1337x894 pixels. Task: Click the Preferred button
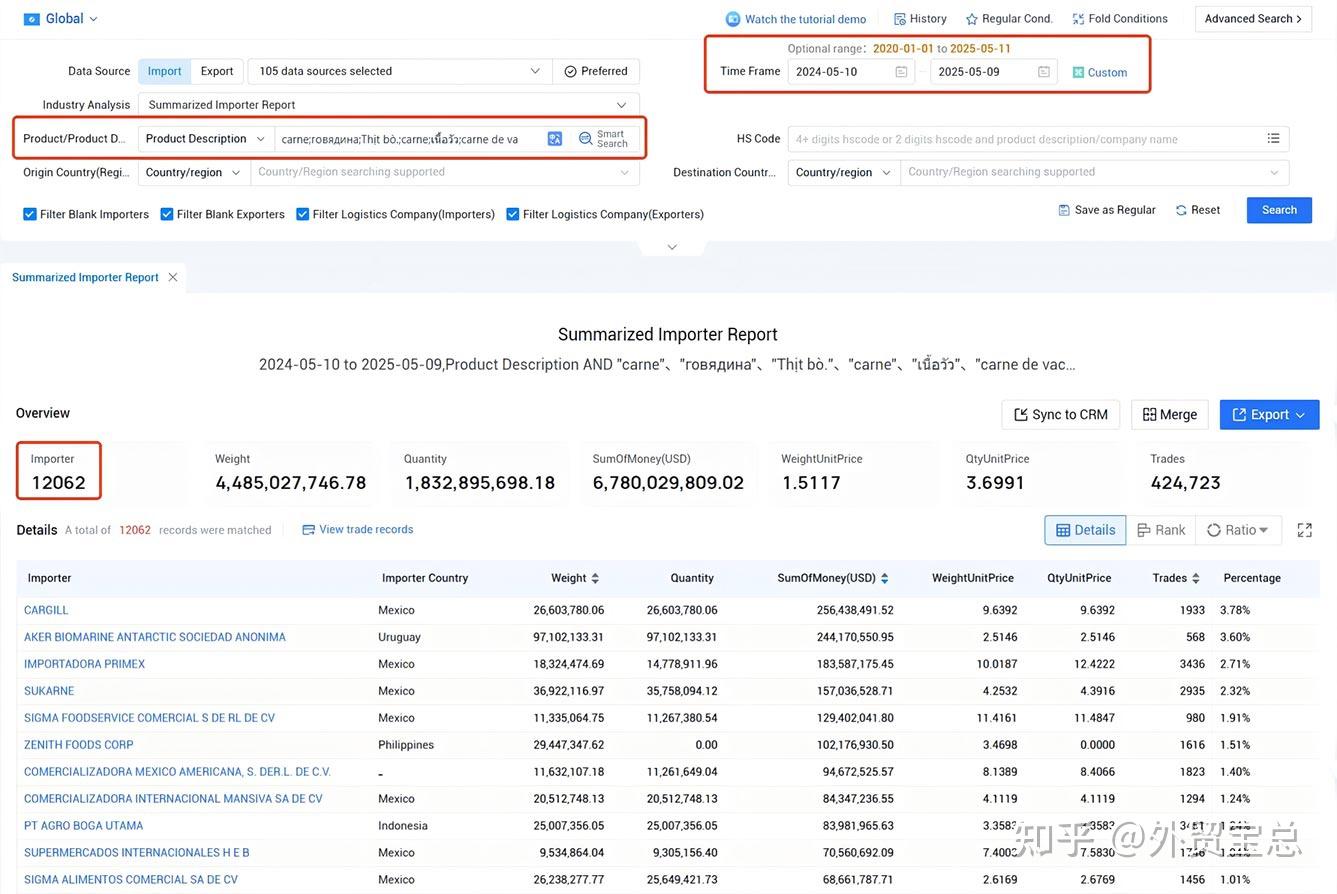click(596, 71)
